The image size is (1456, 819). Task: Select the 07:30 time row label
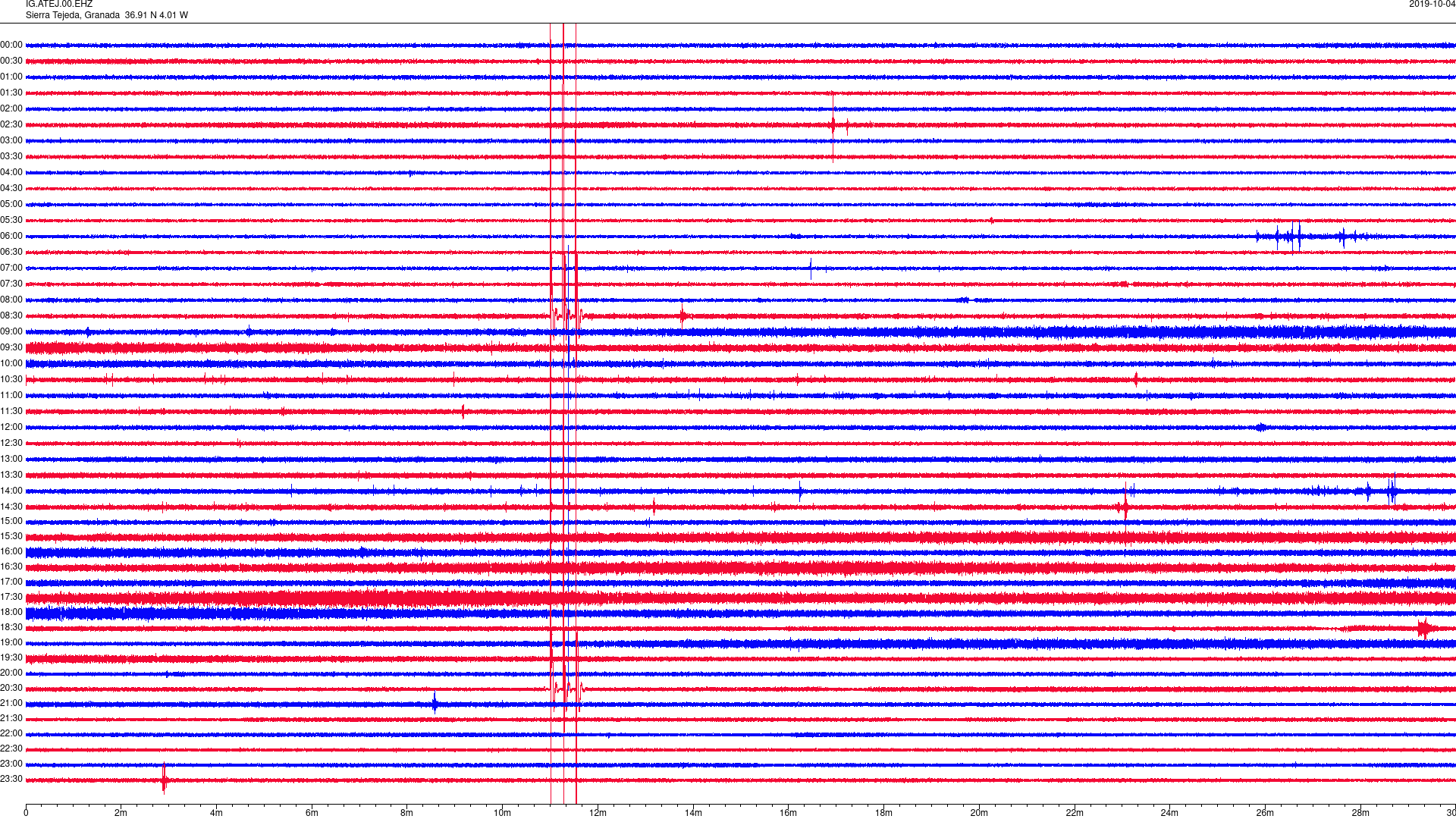[x=11, y=284]
